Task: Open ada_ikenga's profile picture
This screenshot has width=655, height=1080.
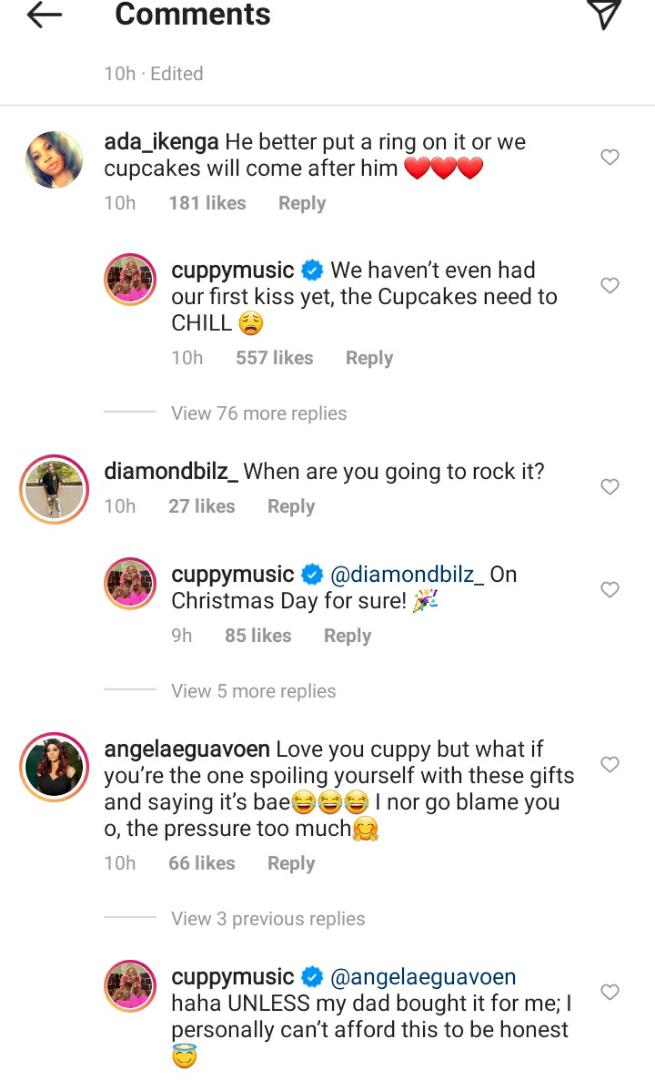Action: coord(52,159)
